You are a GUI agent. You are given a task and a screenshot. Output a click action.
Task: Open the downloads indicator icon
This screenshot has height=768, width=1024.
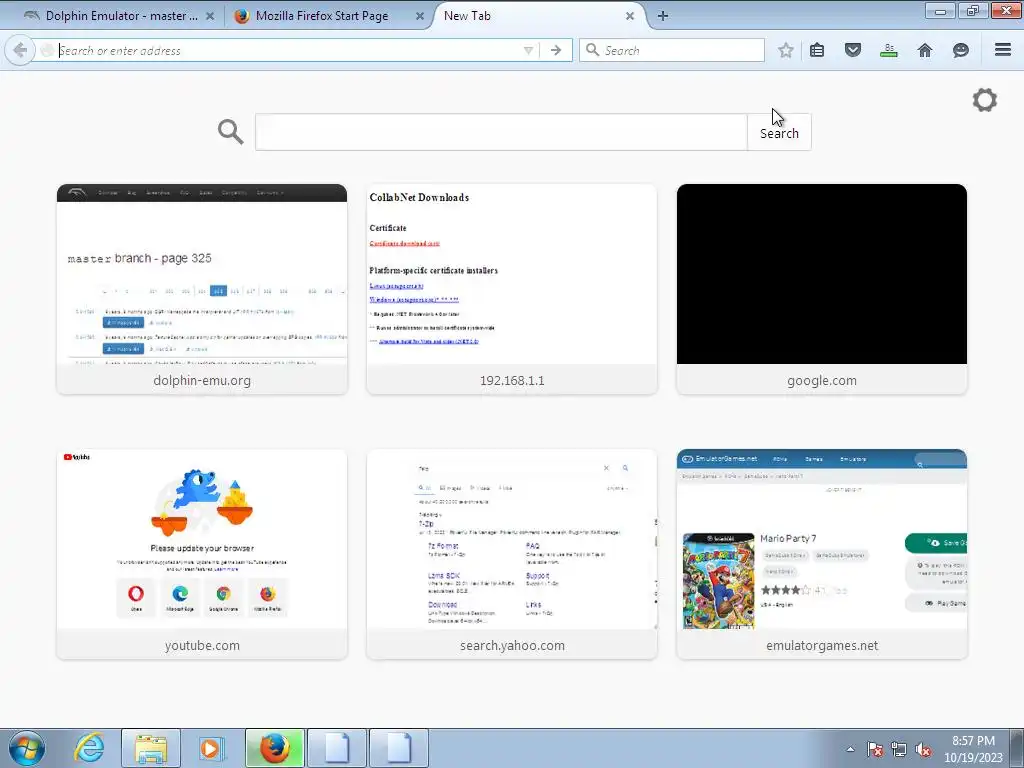(x=889, y=50)
